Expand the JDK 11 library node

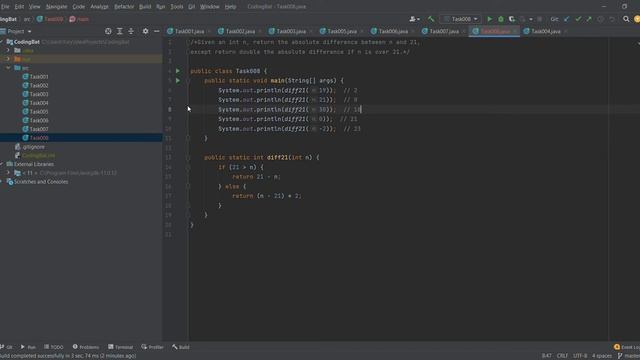click(8, 173)
